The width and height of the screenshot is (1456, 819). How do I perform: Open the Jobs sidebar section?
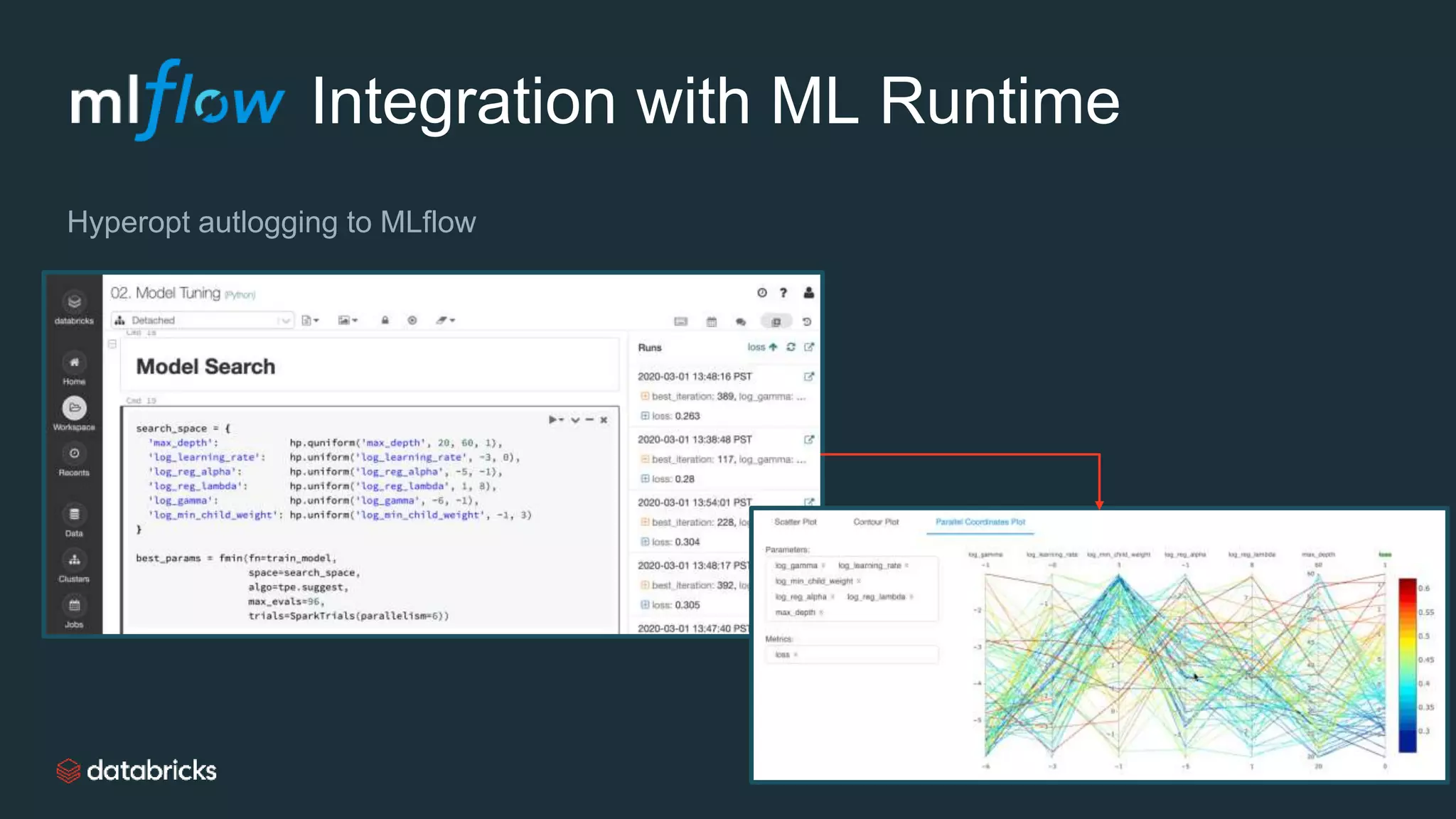74,611
